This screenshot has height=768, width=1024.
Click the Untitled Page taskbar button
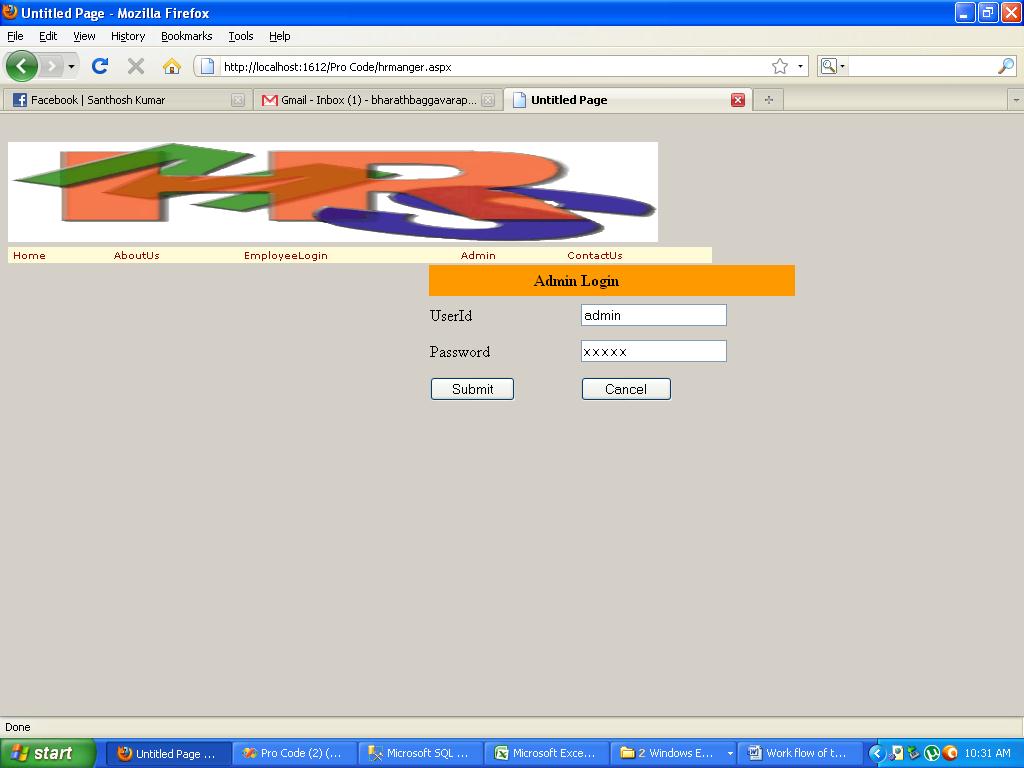click(x=168, y=753)
